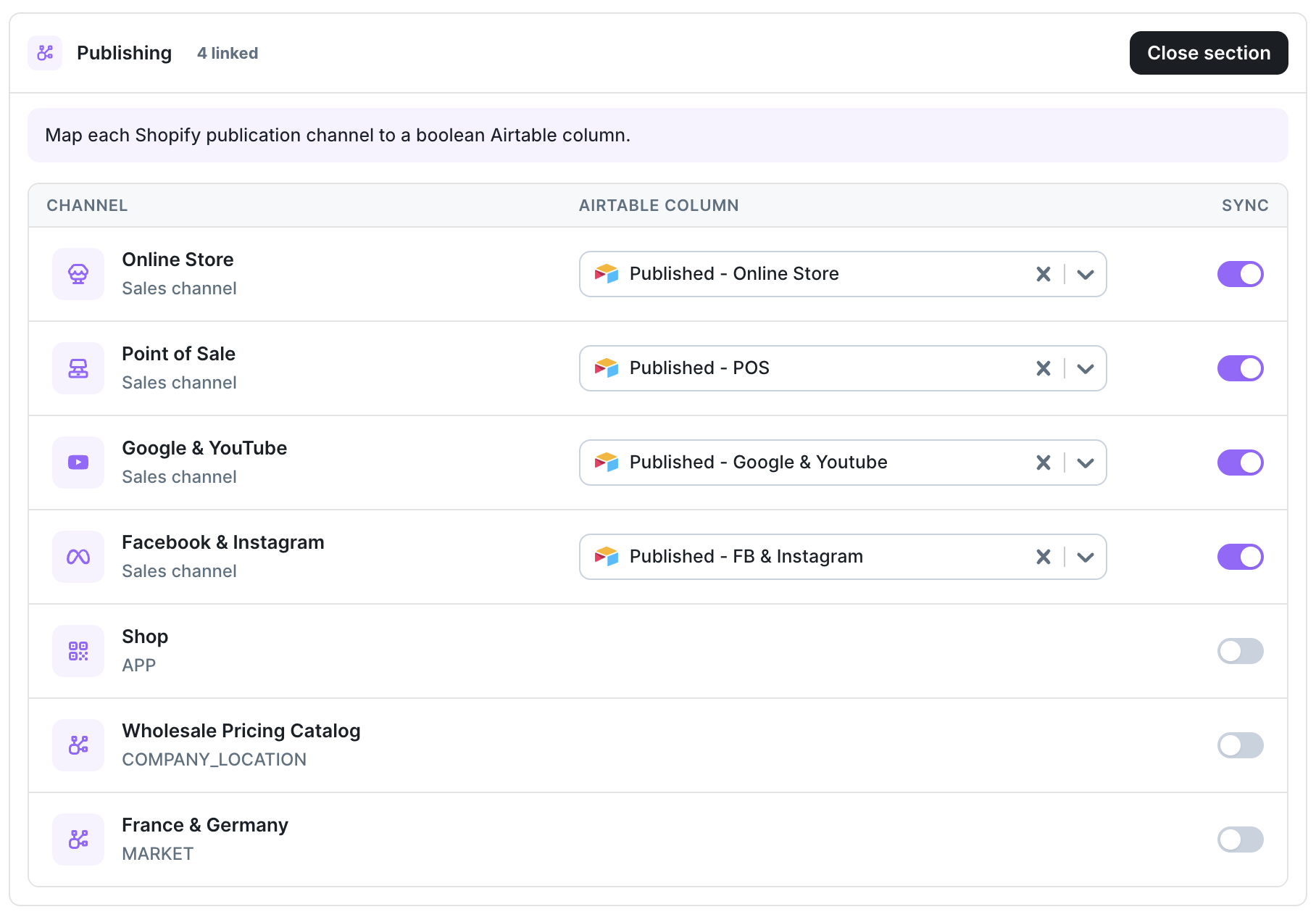This screenshot has height=912, width=1316.
Task: Click Airtable logo in Published - POS field
Action: (607, 368)
